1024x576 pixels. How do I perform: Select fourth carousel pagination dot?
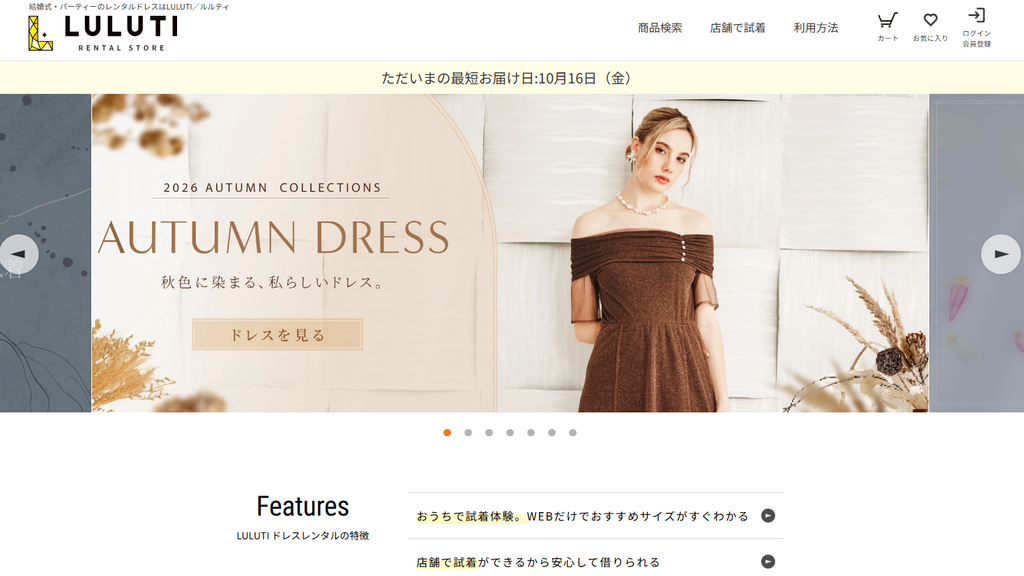[510, 432]
